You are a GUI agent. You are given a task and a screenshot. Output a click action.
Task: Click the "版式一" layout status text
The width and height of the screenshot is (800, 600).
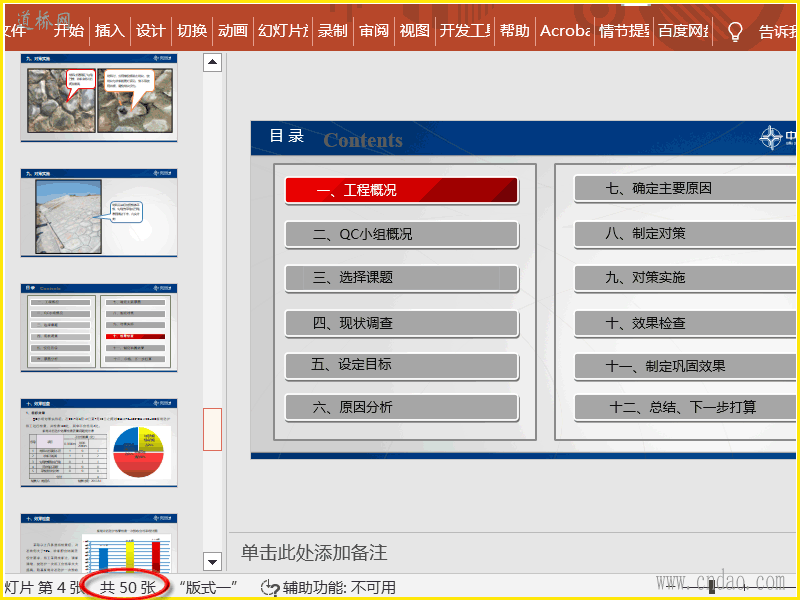click(x=209, y=587)
